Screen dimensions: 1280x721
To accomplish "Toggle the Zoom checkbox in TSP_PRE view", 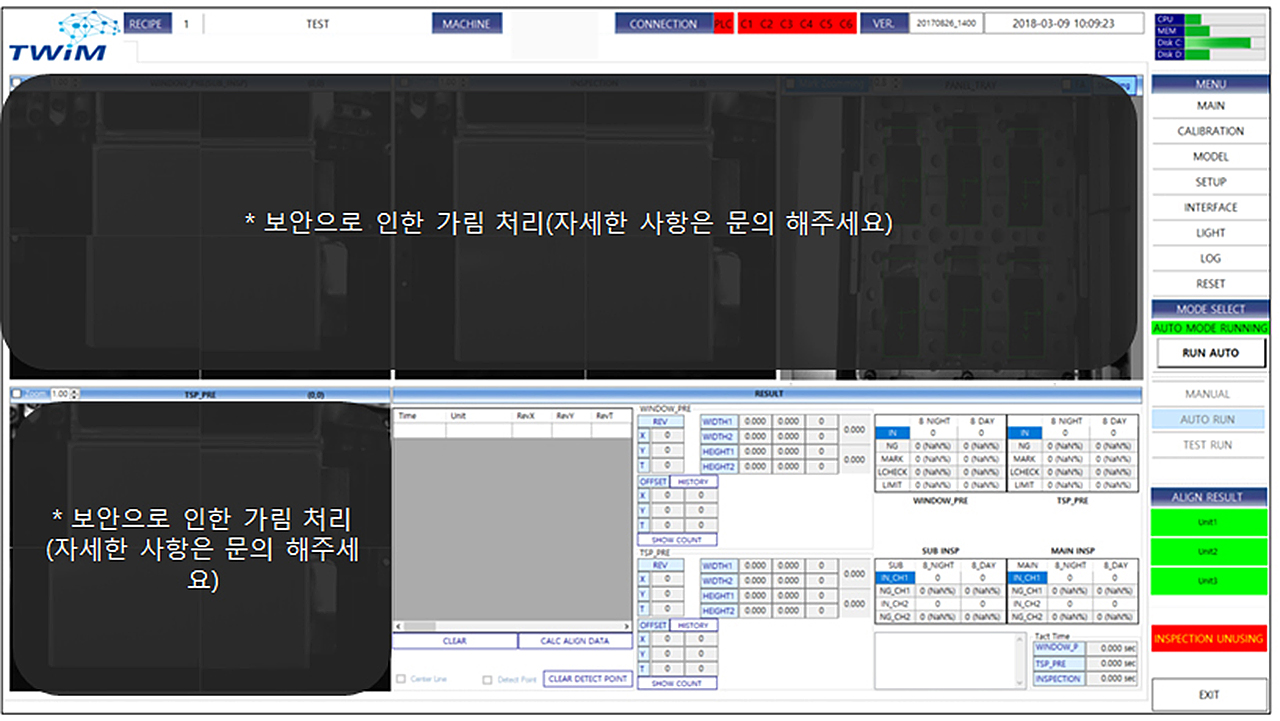I will point(17,394).
